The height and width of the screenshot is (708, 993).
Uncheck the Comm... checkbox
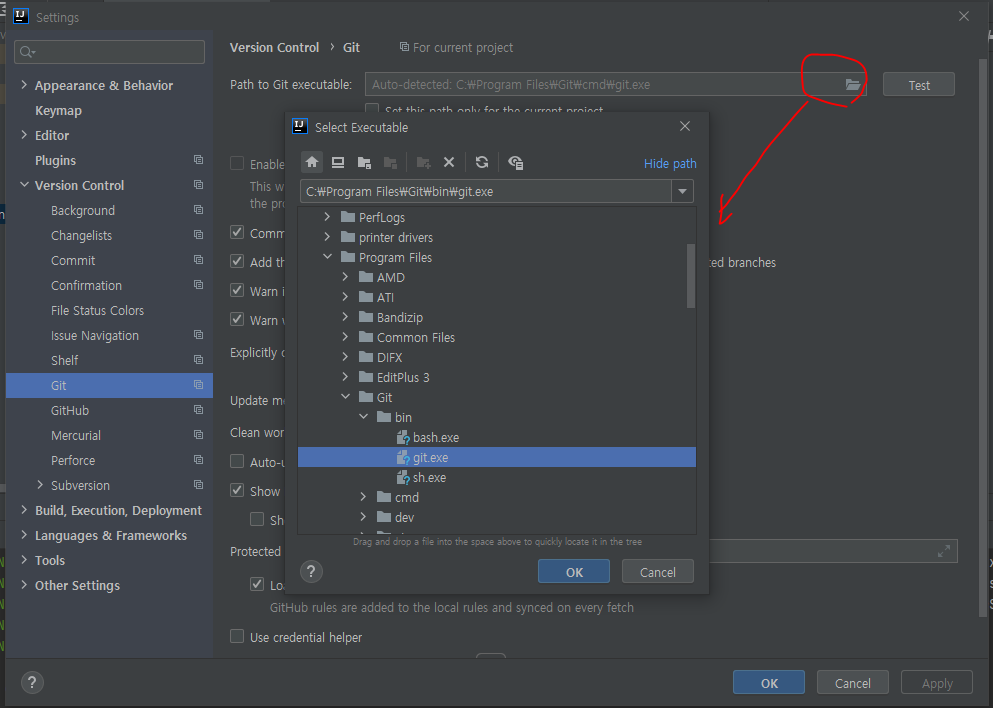click(237, 232)
